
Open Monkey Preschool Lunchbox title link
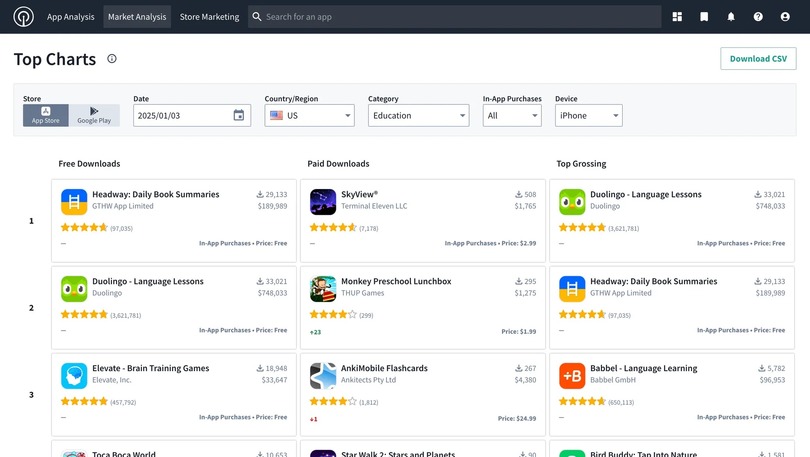click(396, 281)
